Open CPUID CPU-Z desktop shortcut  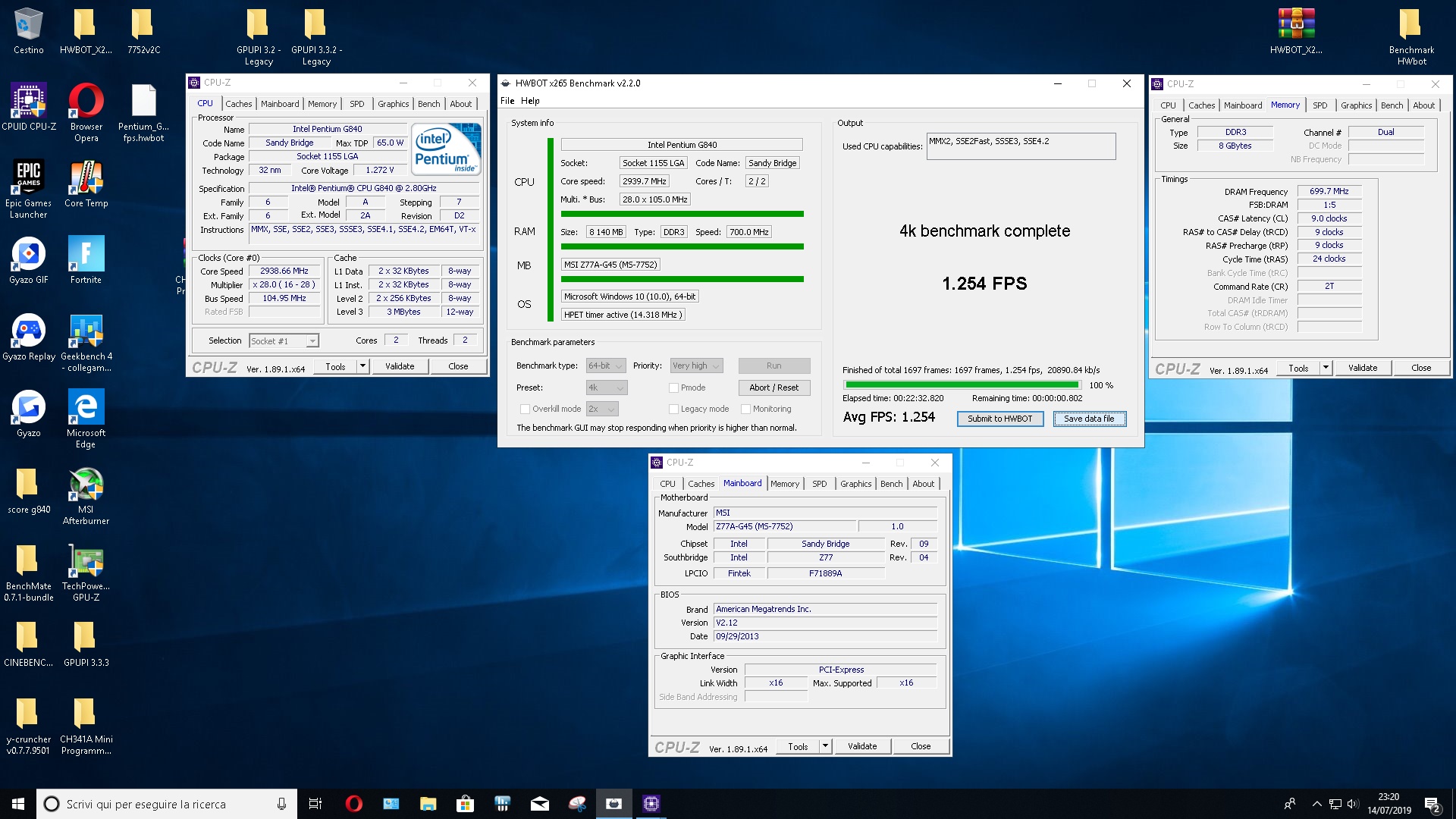click(29, 108)
